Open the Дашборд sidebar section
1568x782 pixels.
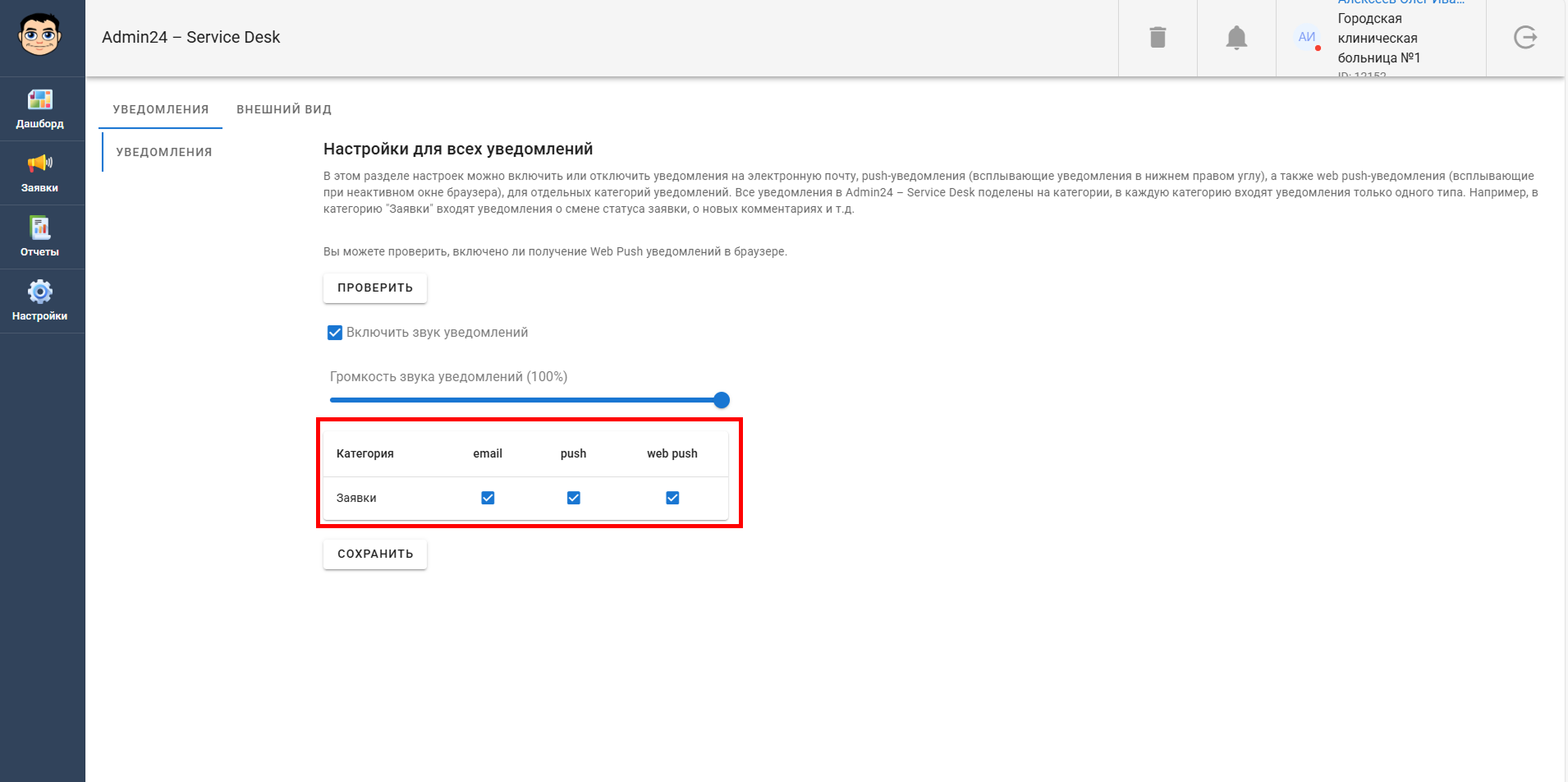tap(40, 109)
